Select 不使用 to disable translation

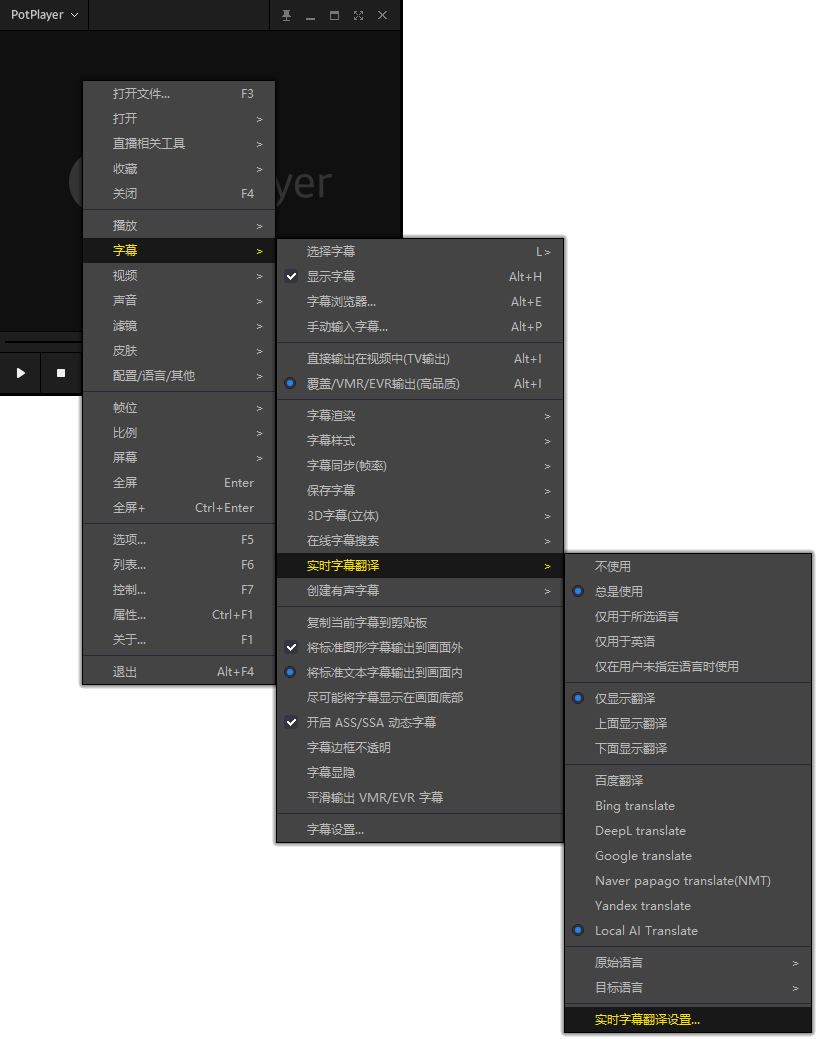click(x=688, y=567)
